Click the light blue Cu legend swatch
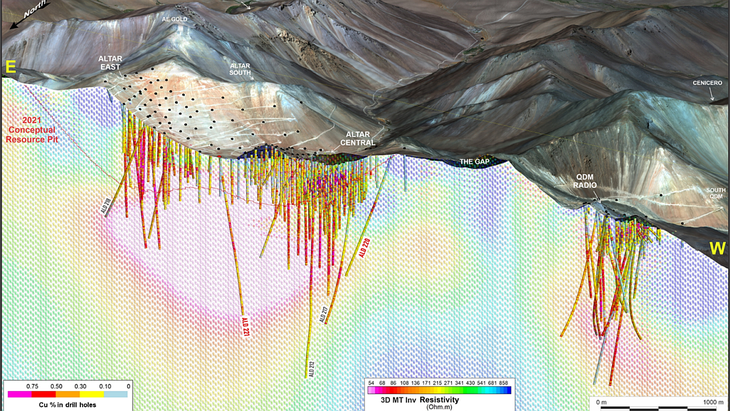The height and width of the screenshot is (411, 730). click(116, 395)
